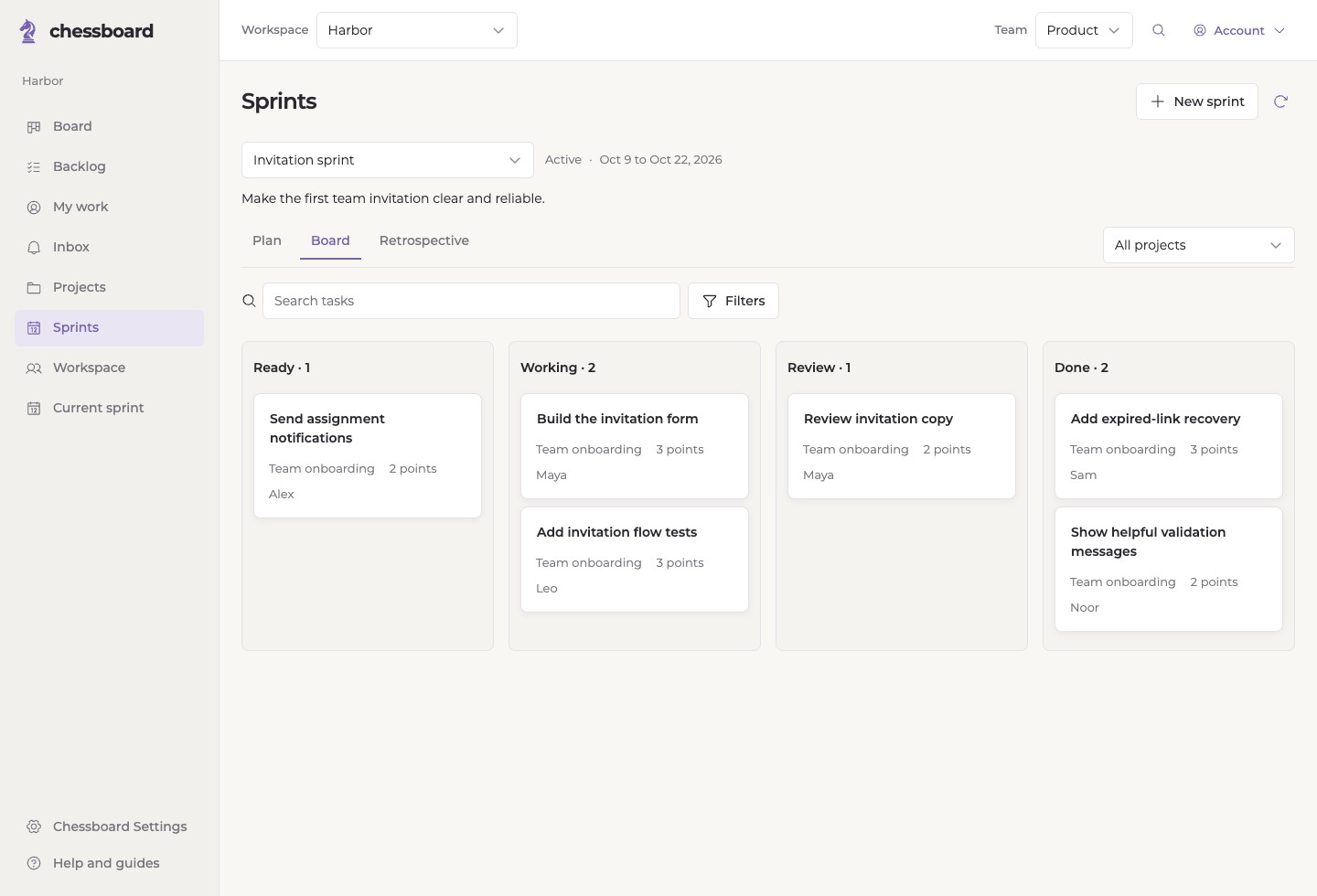Image resolution: width=1317 pixels, height=896 pixels.
Task: Switch to the Retrospective tab
Action: coord(424,240)
